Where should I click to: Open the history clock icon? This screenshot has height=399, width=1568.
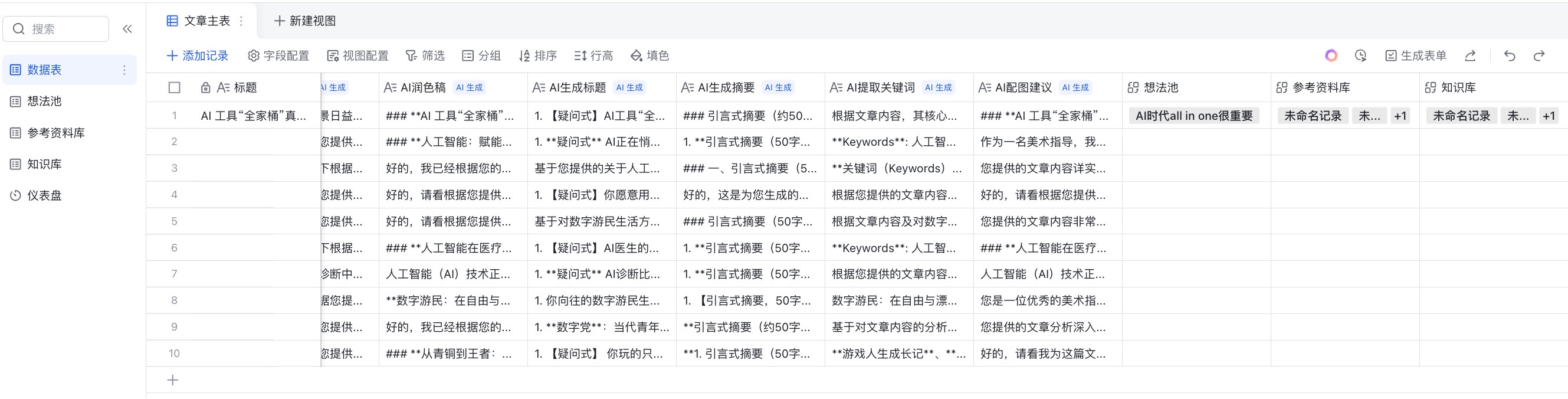coord(1360,56)
